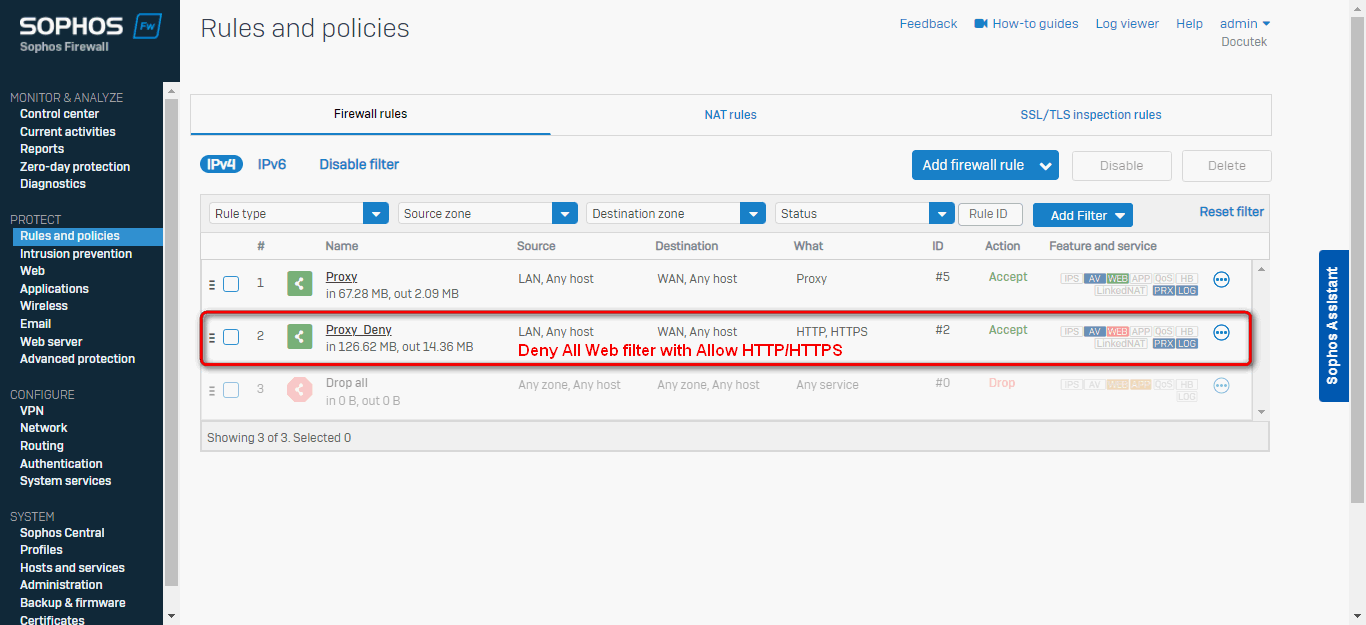This screenshot has width=1366, height=625.
Task: Switch to the IPv4 rule list
Action: (221, 164)
